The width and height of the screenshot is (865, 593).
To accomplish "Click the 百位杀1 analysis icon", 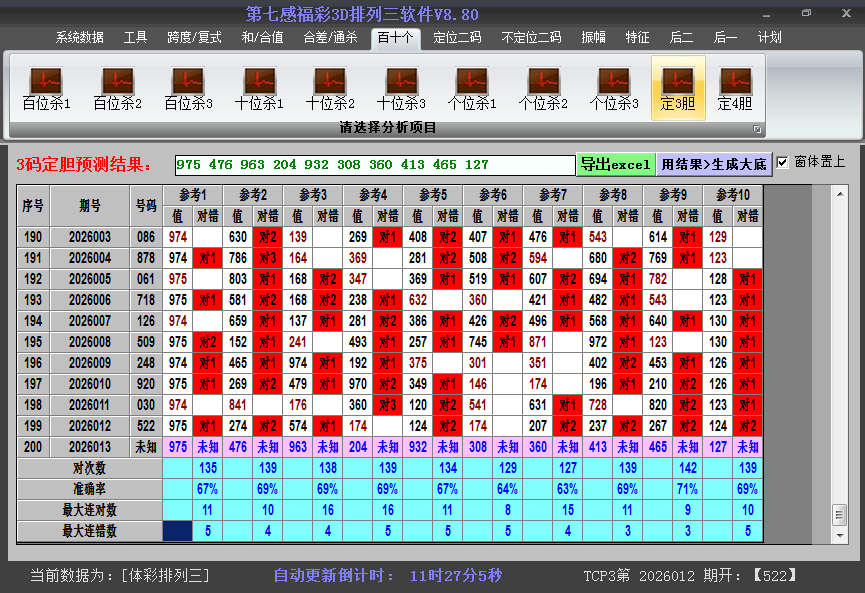I will (x=46, y=88).
